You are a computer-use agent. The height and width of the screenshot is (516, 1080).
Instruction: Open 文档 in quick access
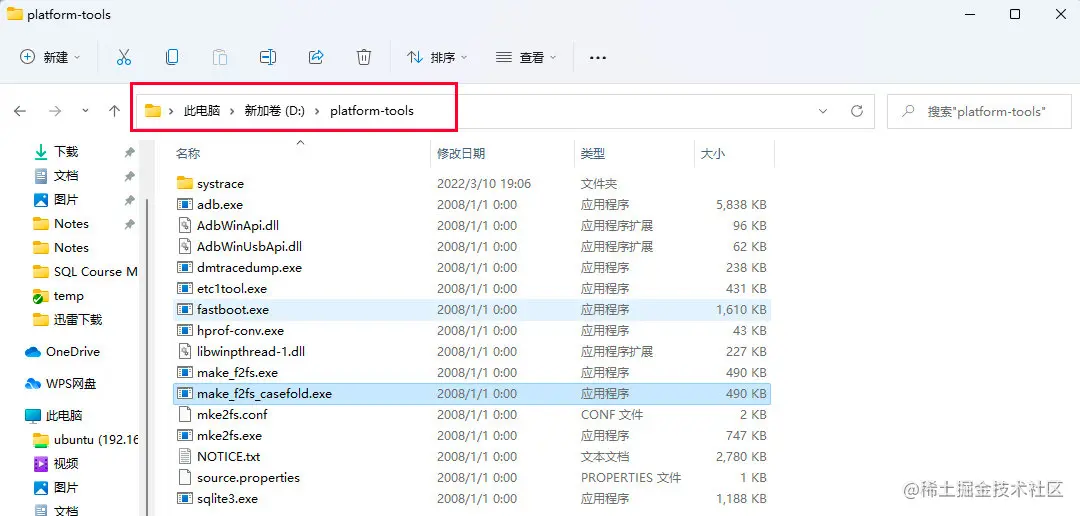coord(66,176)
